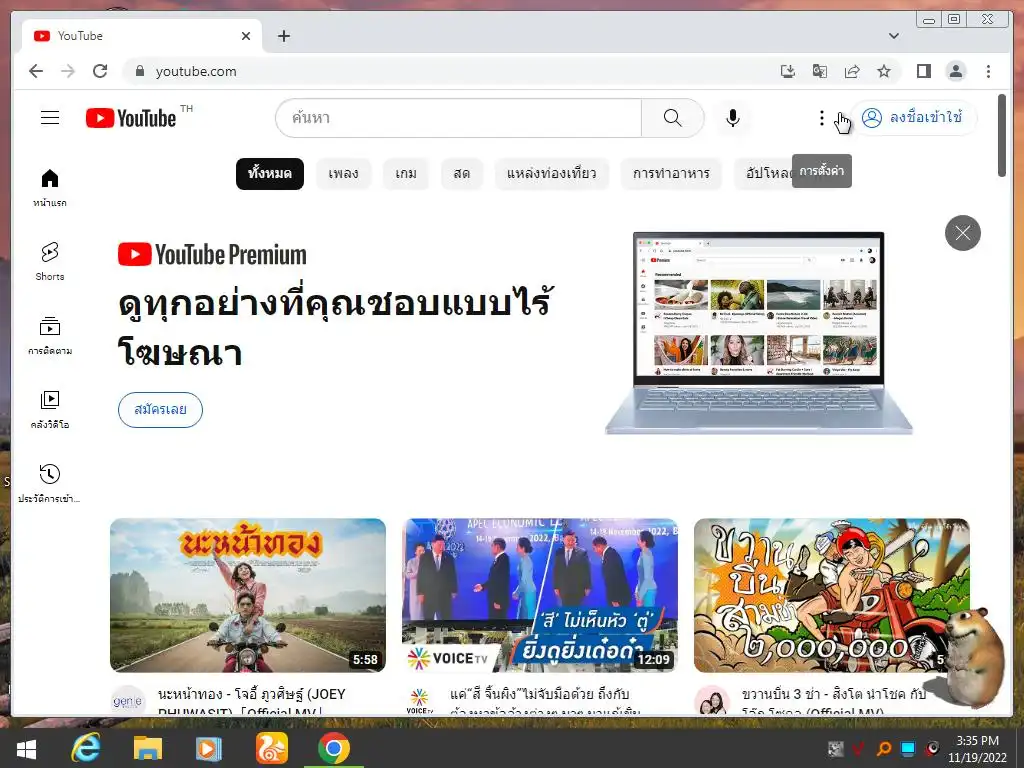Image resolution: width=1024 pixels, height=768 pixels.
Task: Open the Windows Start menu
Action: coord(26,749)
